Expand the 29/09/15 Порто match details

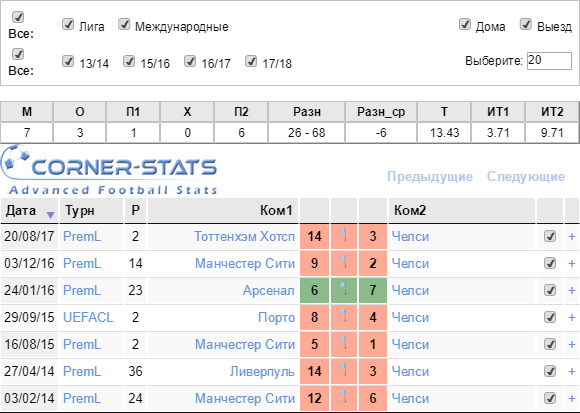[x=571, y=317]
